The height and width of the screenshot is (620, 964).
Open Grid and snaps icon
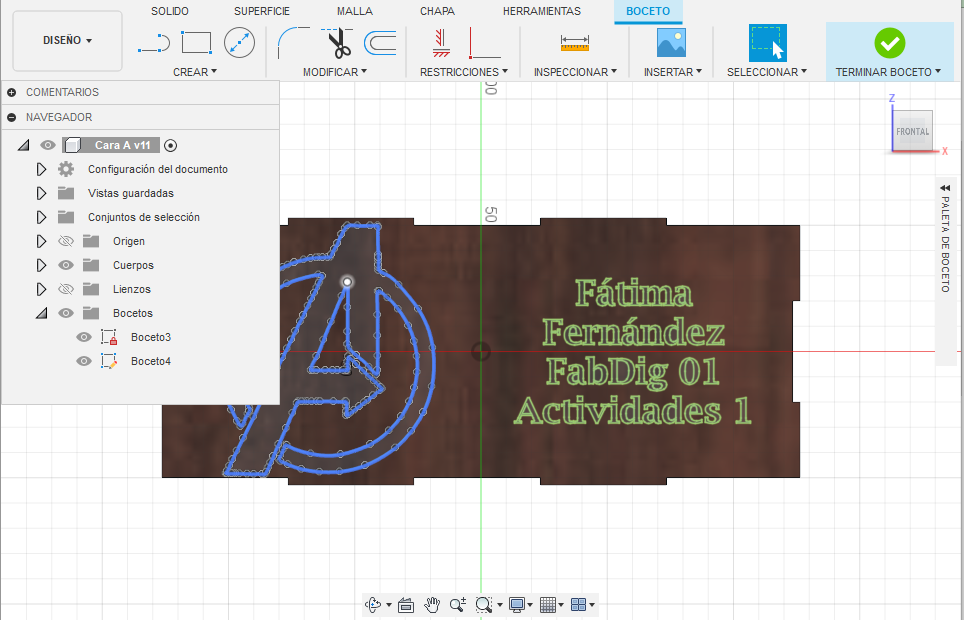548,605
